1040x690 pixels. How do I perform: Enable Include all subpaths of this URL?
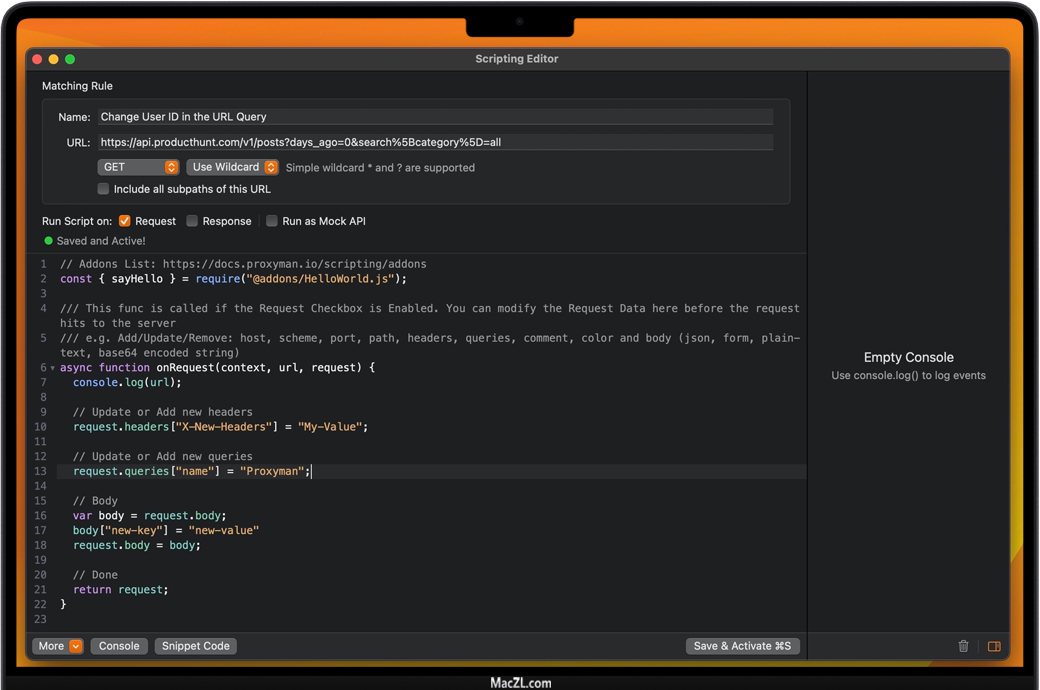[103, 189]
